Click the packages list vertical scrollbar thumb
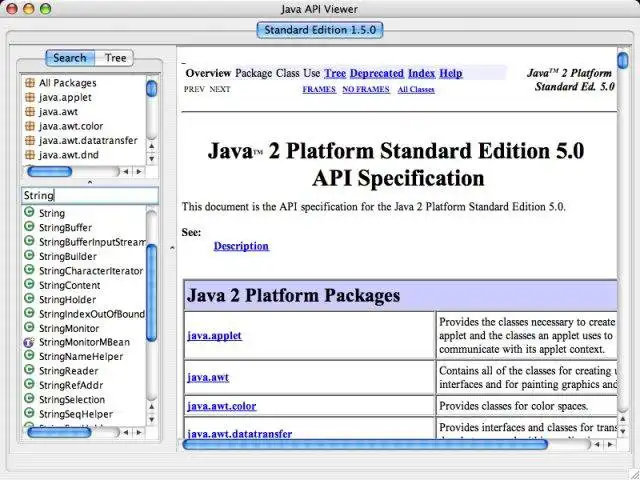640x480 pixels. coord(152,89)
